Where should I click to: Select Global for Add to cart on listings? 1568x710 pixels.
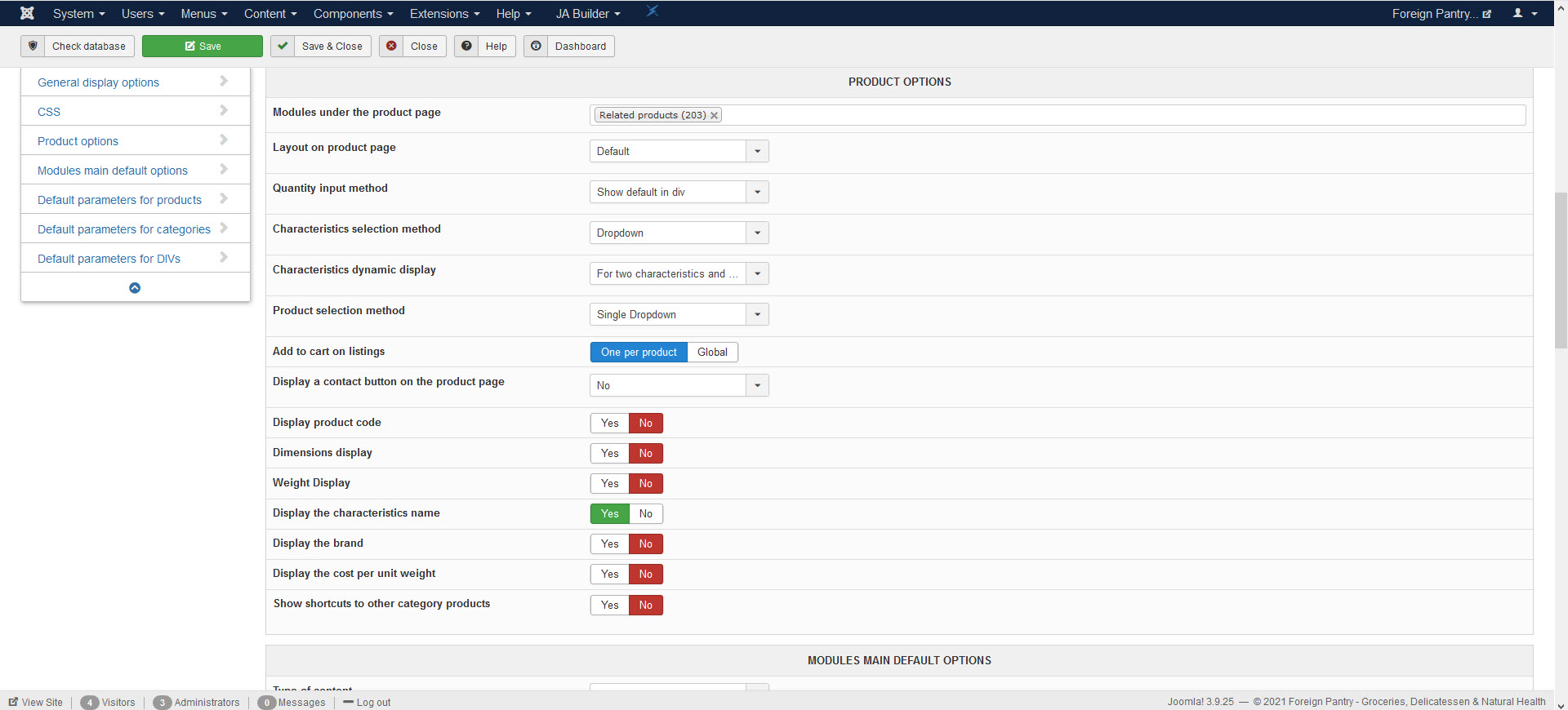click(712, 352)
